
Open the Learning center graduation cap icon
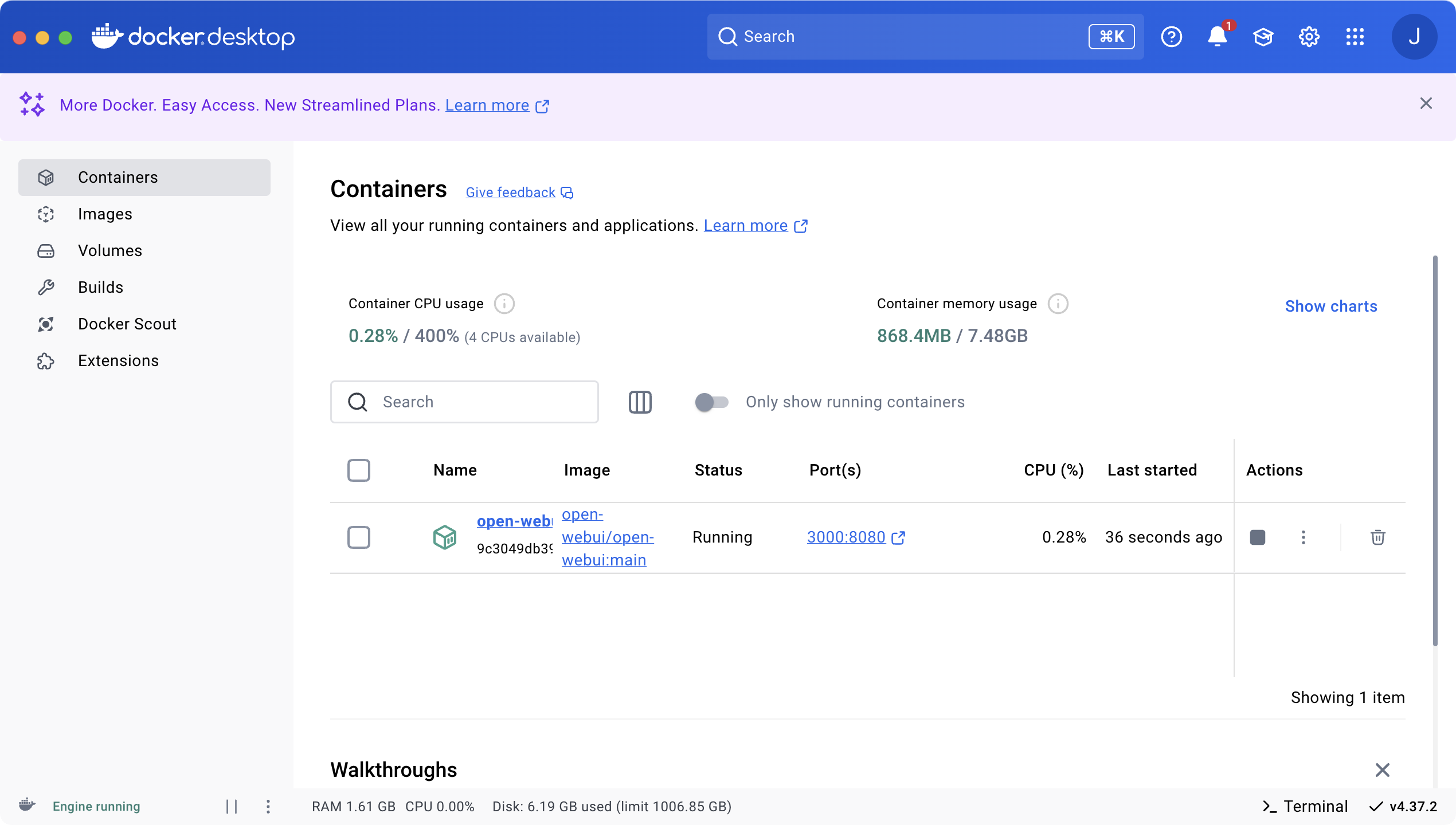tap(1263, 37)
